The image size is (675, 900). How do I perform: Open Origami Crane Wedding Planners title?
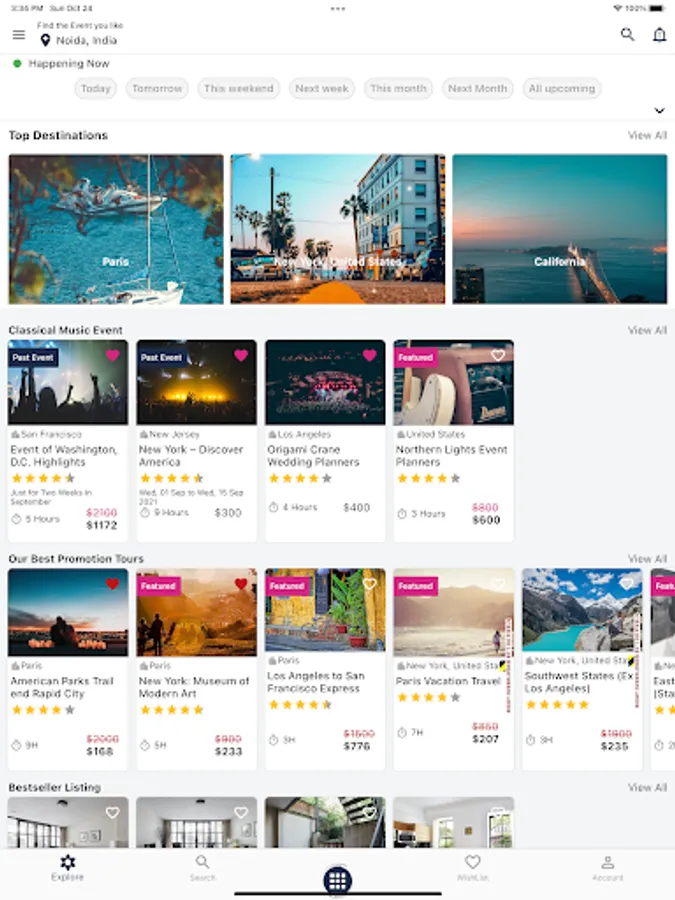tap(313, 456)
